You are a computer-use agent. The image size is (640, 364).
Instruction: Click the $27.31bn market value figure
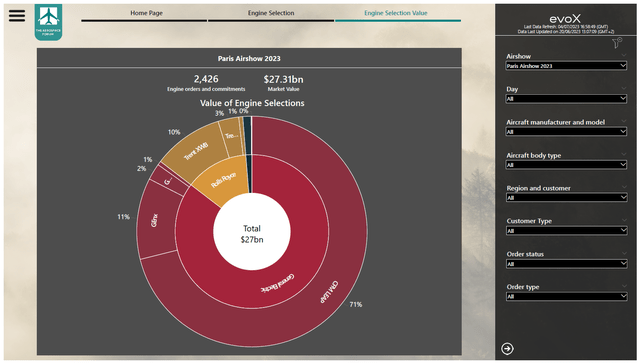[x=283, y=79]
